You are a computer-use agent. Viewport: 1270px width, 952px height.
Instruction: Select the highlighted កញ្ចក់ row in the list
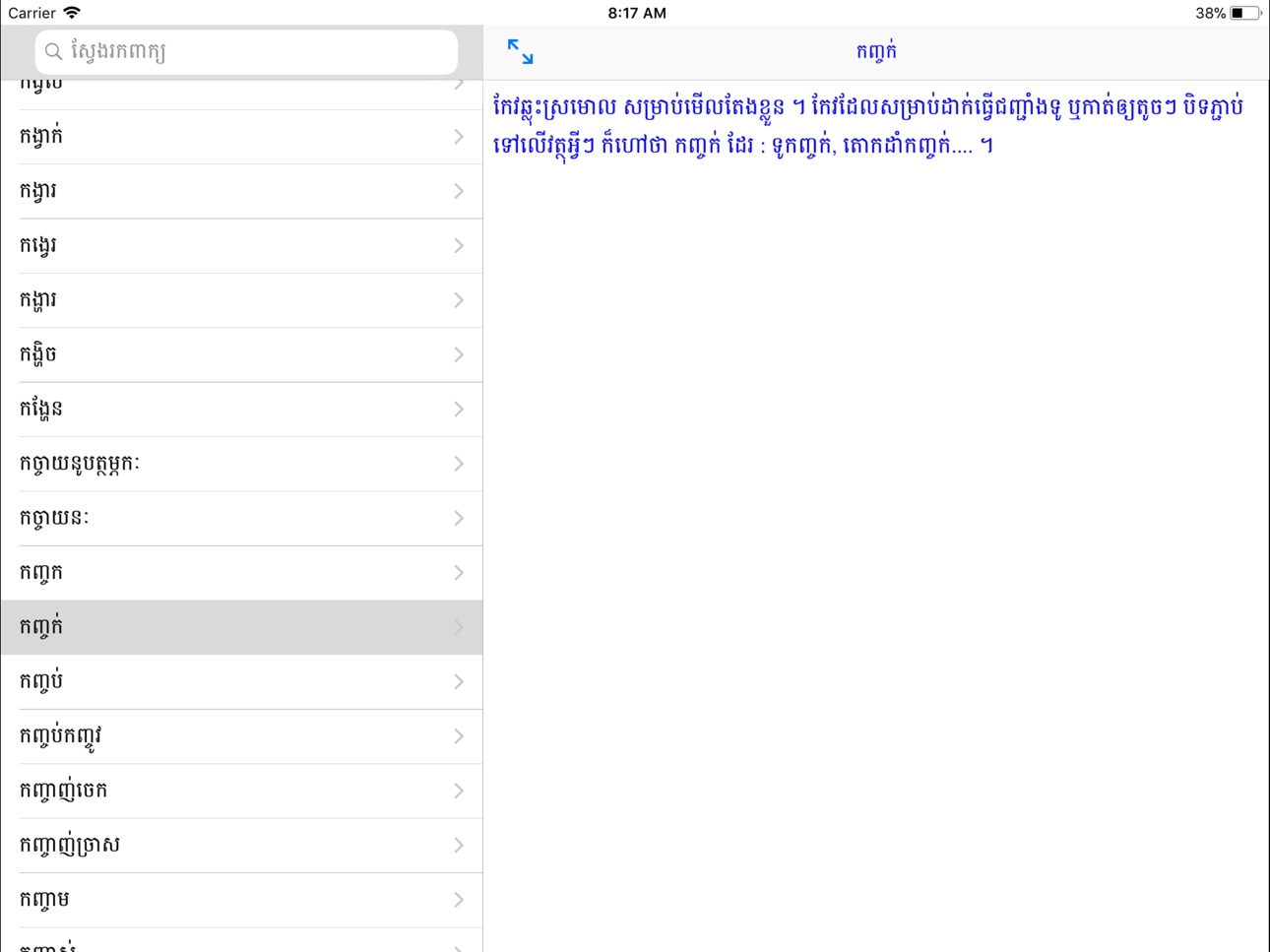coord(241,627)
